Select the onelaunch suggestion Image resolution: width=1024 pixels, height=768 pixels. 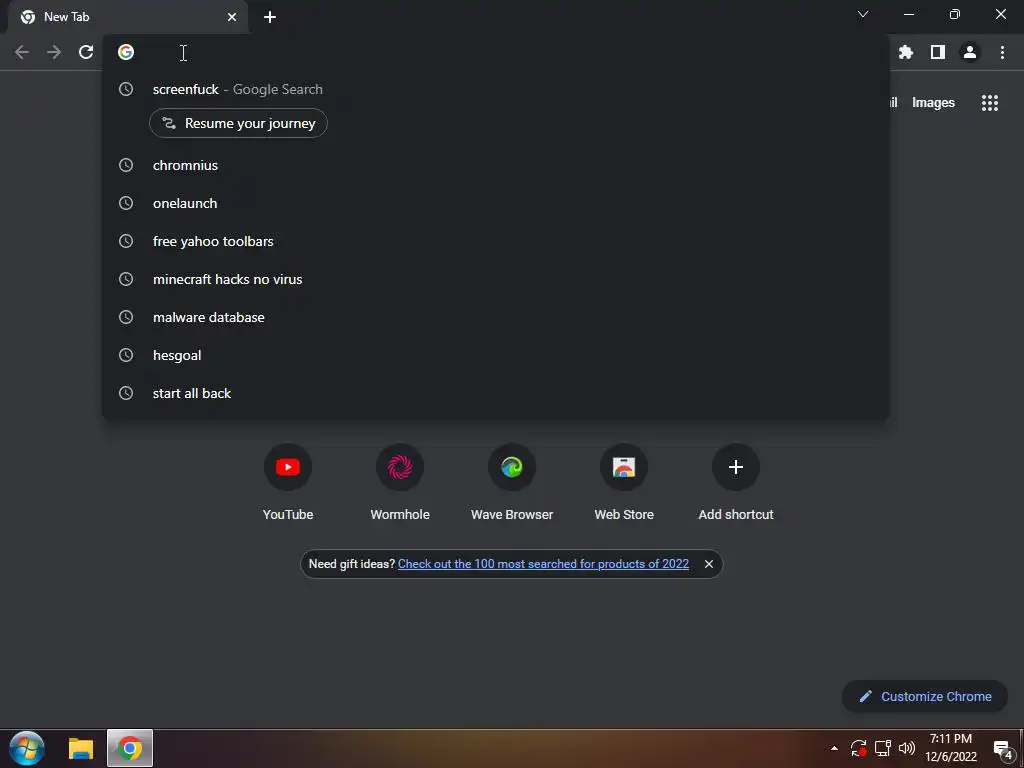coord(496,203)
